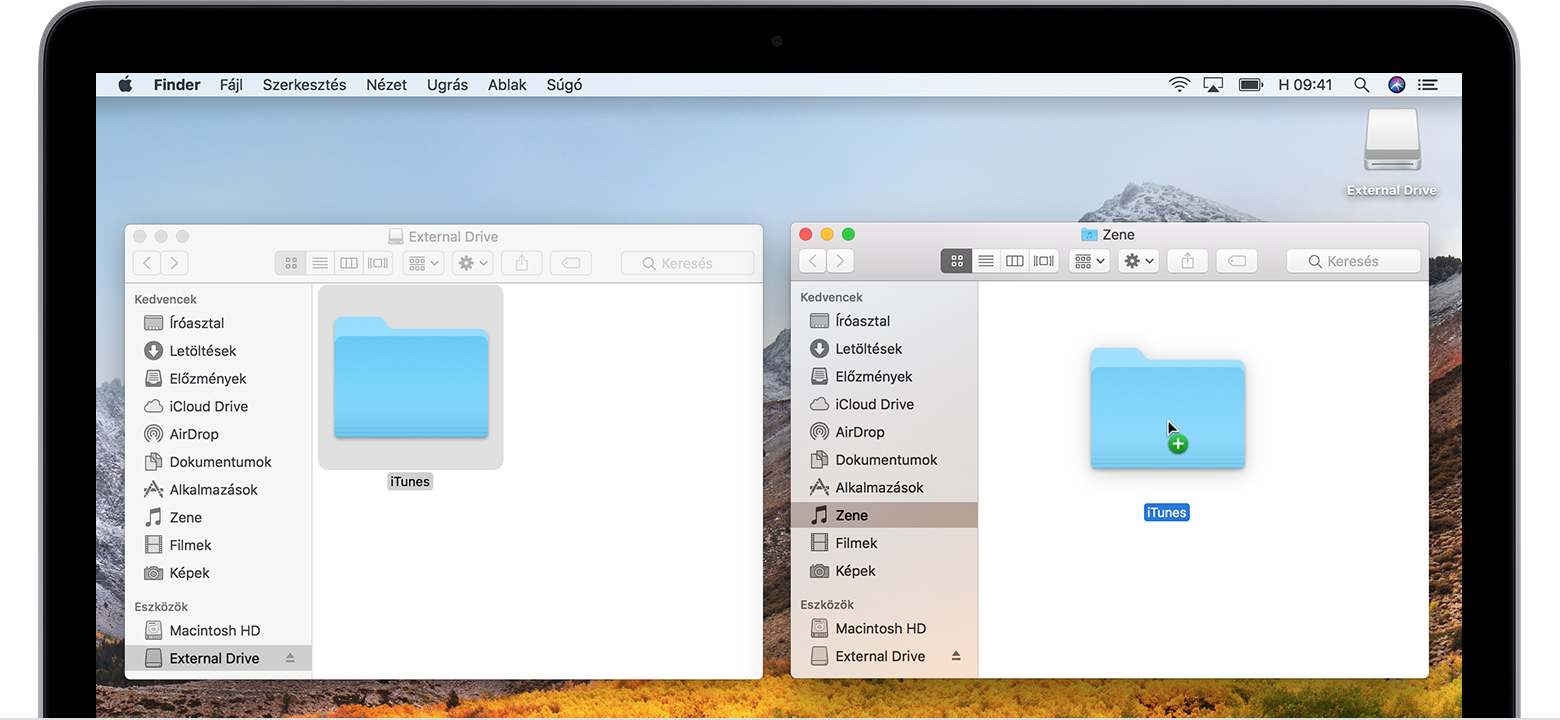1560x720 pixels.
Task: Open the Szerkesztés menu
Action: point(304,85)
